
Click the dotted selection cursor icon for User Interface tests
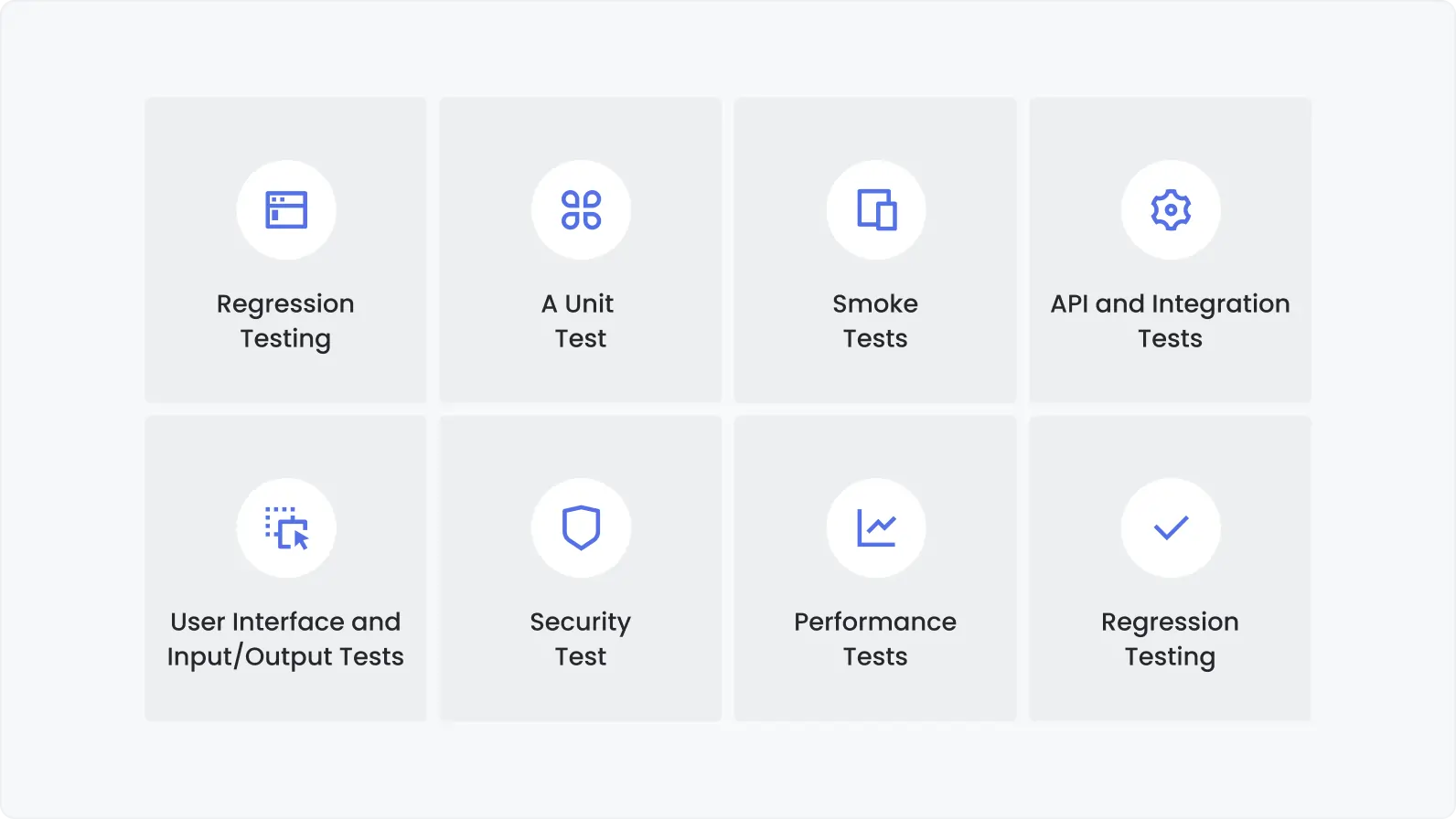click(x=286, y=528)
